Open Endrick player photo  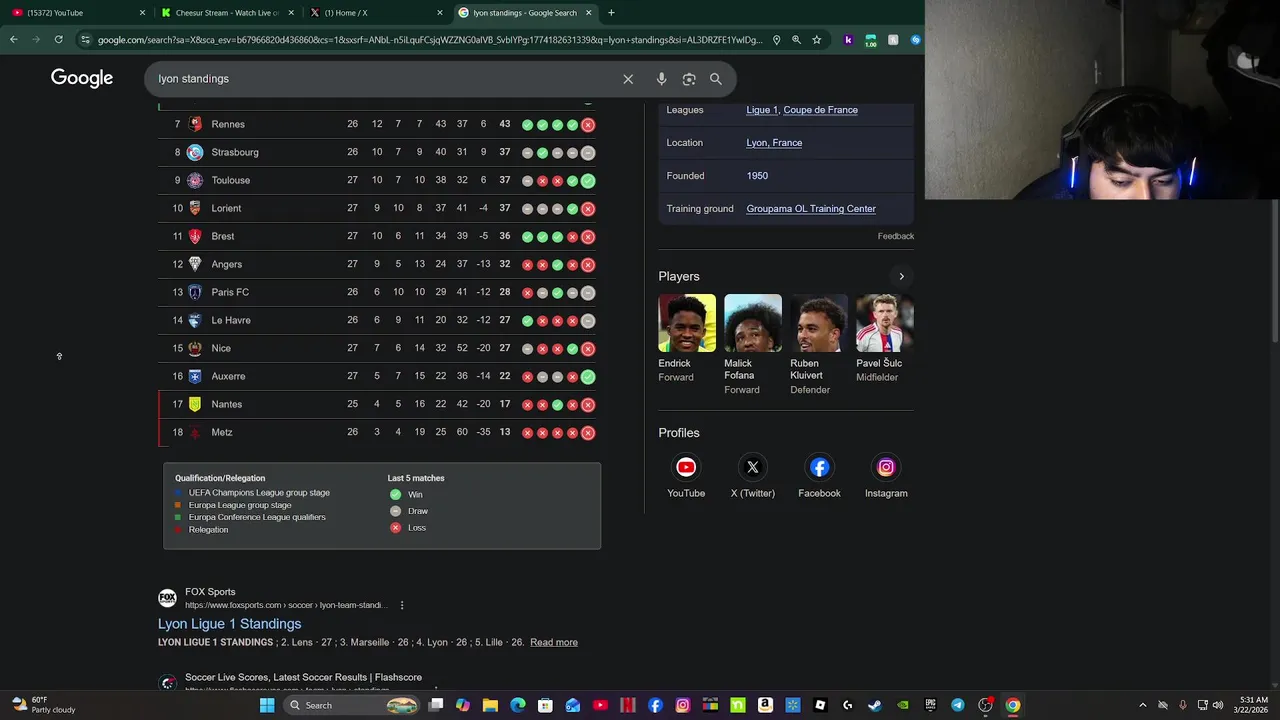click(687, 323)
